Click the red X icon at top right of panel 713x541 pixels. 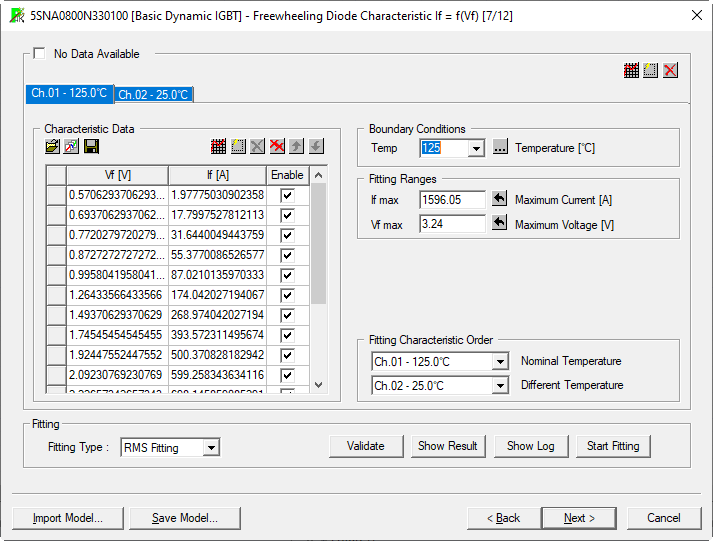670,70
